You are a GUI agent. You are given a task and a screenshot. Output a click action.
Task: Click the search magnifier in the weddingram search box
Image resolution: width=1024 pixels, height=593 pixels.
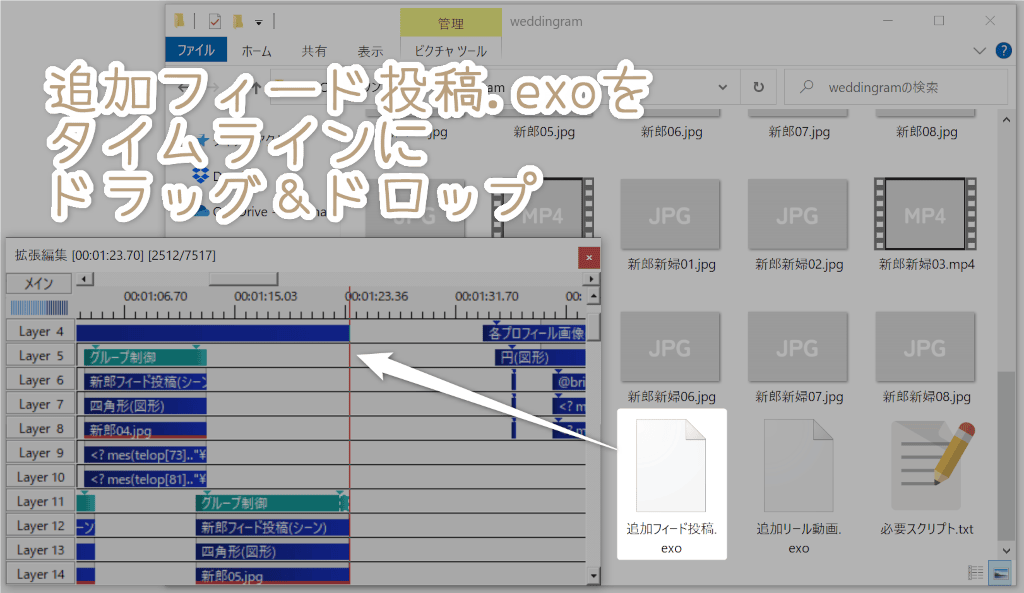[x=804, y=86]
